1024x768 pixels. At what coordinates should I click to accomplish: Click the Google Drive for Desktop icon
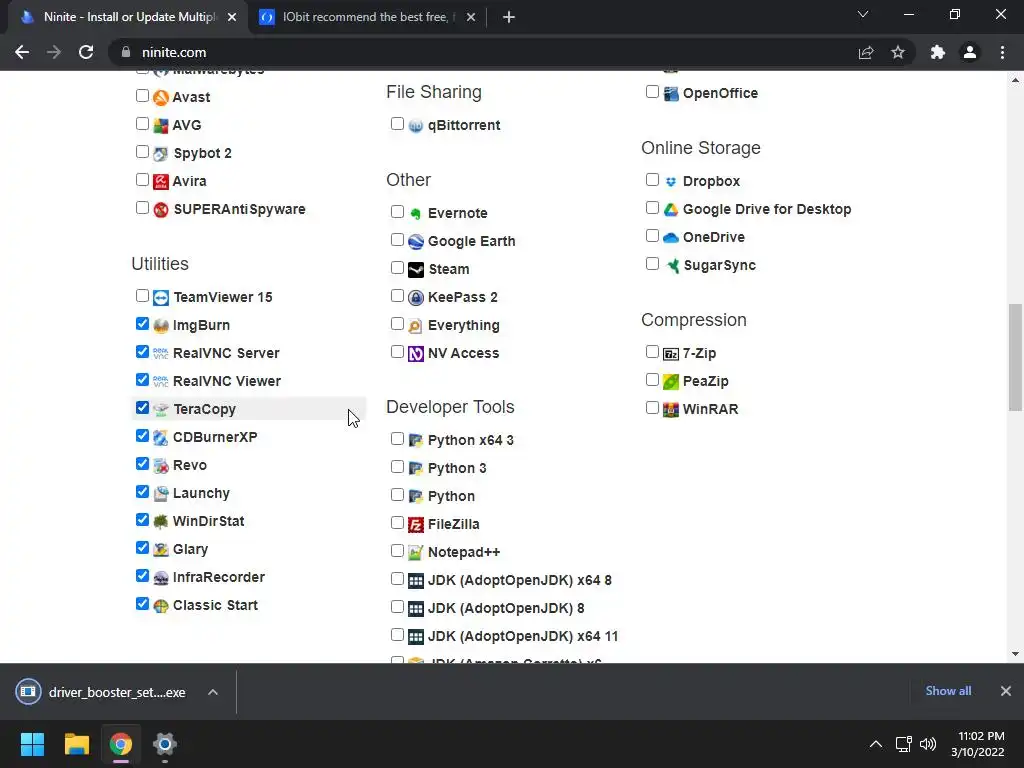(671, 210)
